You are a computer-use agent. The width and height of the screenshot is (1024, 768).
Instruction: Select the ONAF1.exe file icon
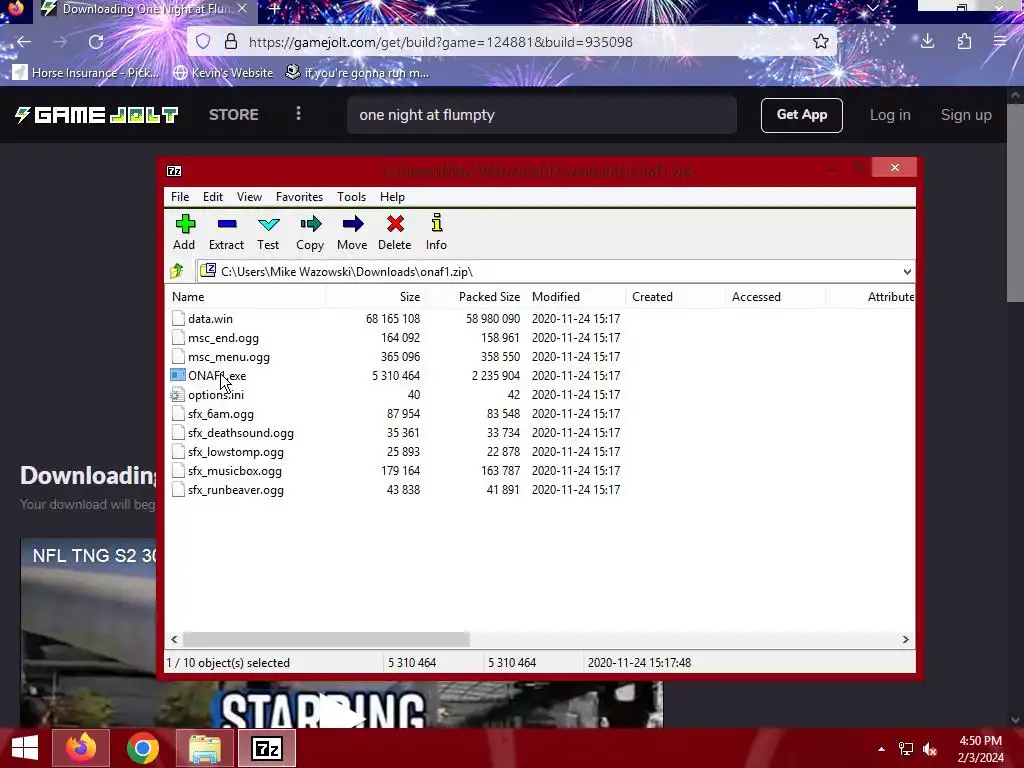pyautogui.click(x=178, y=376)
